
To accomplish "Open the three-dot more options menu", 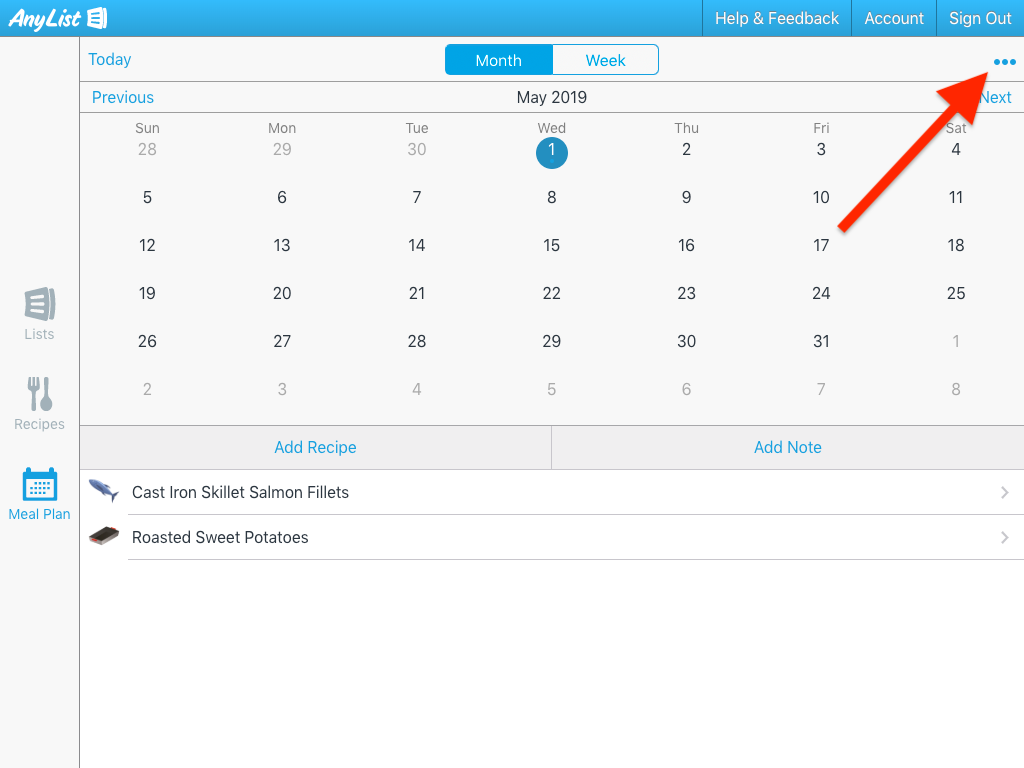I will pyautogui.click(x=1004, y=62).
